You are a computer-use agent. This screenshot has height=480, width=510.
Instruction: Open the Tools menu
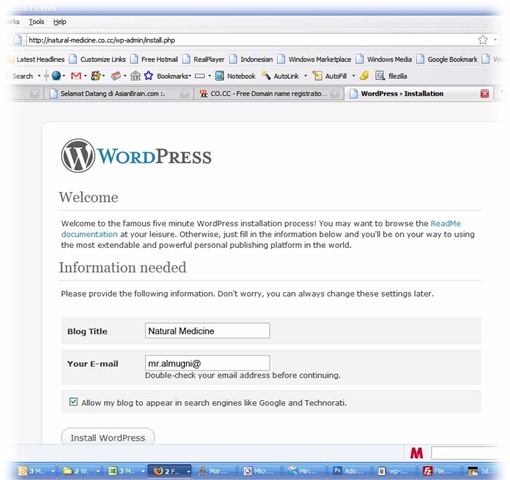[36, 22]
